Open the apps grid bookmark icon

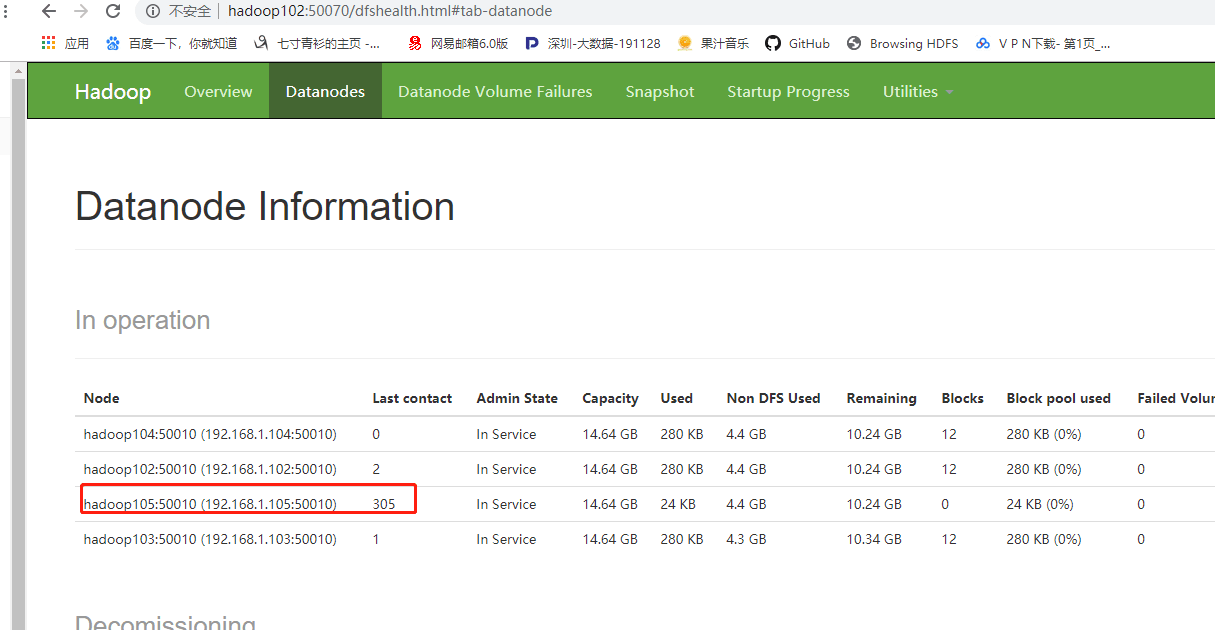click(x=48, y=43)
